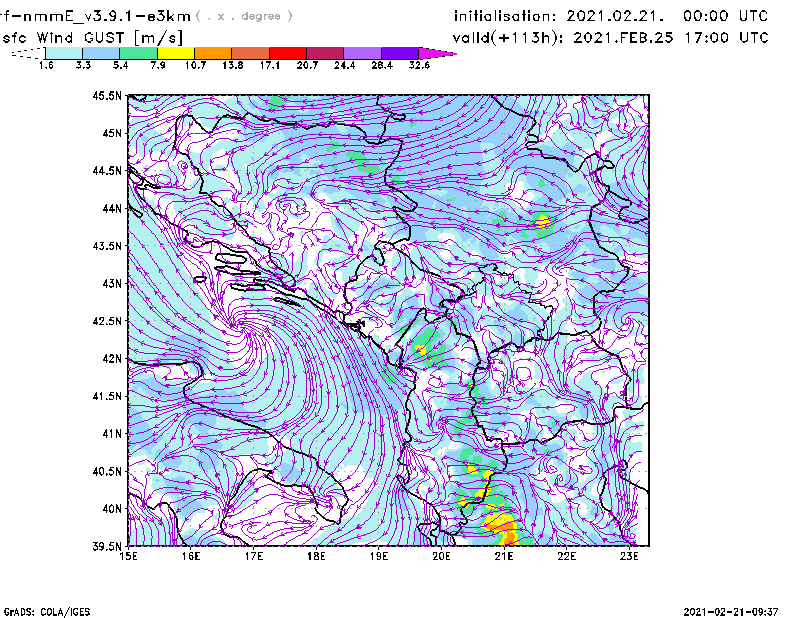Click legend value "32.6"

coord(419,65)
